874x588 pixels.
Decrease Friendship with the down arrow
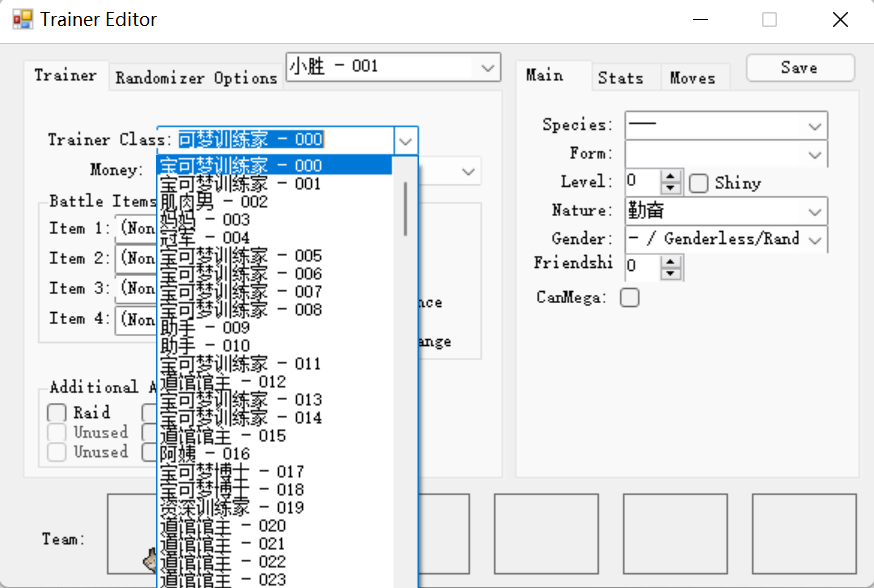[x=671, y=273]
